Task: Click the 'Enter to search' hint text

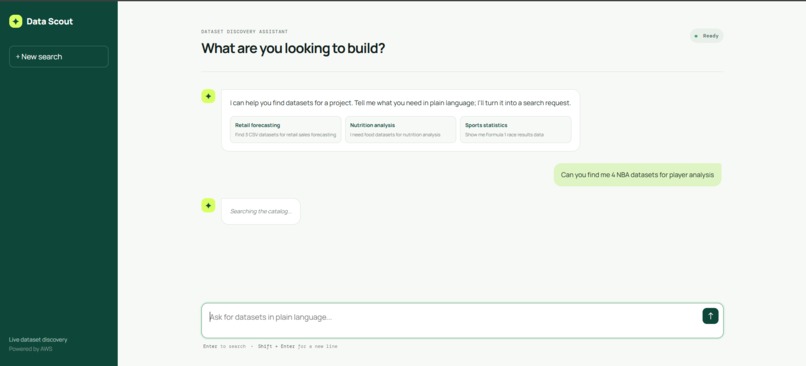Action: click(224, 346)
